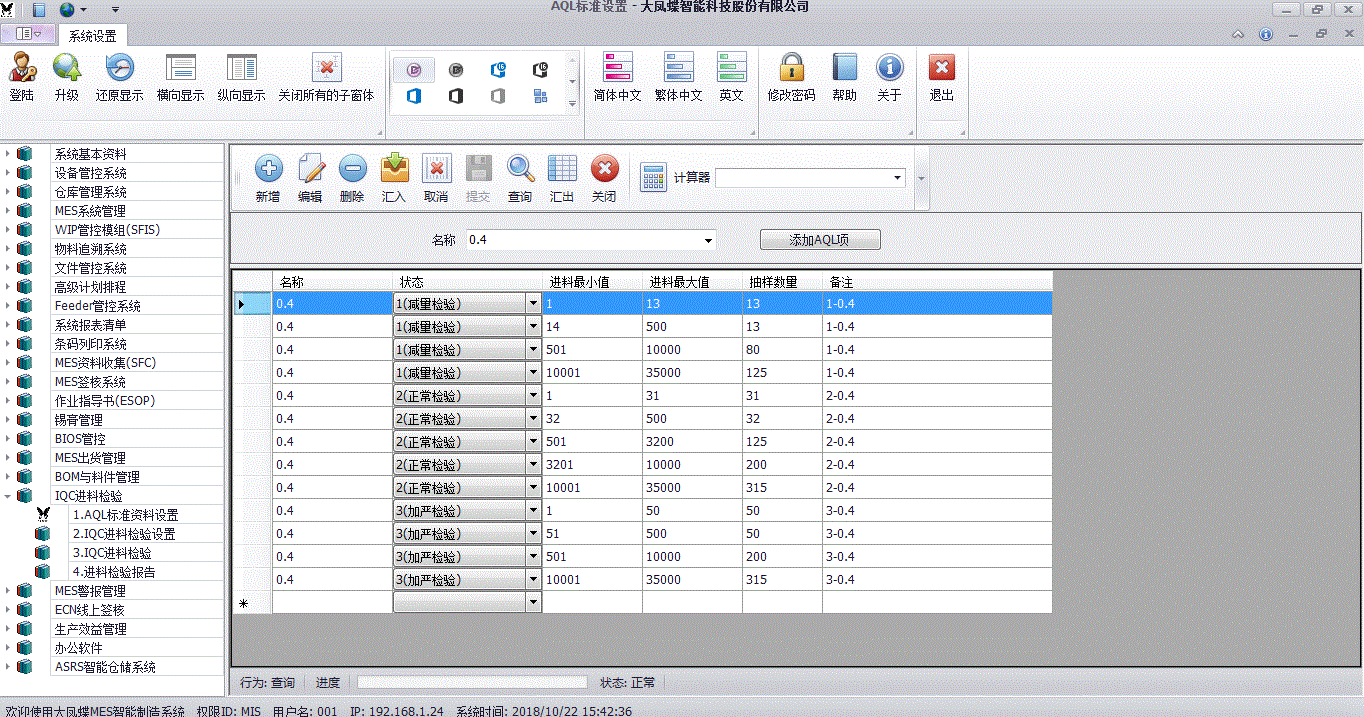Click the empty 名称 cell in new row
This screenshot has height=717, width=1364.
pyautogui.click(x=332, y=603)
